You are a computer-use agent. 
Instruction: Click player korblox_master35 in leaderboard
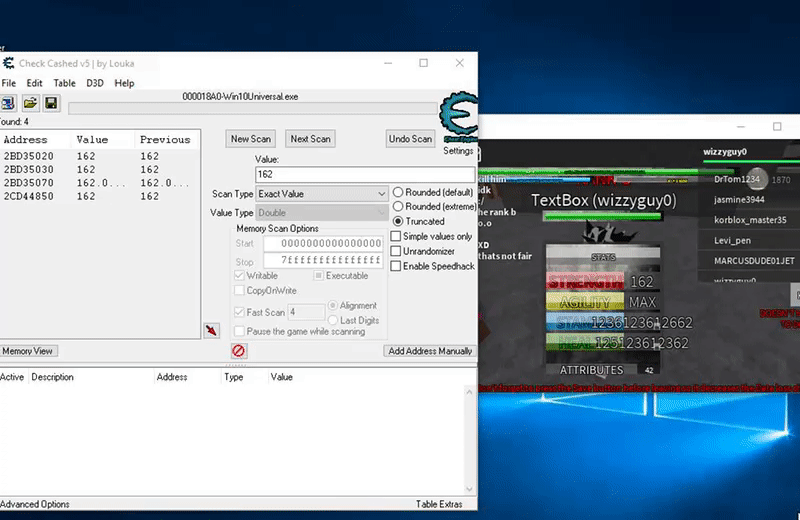[750, 220]
